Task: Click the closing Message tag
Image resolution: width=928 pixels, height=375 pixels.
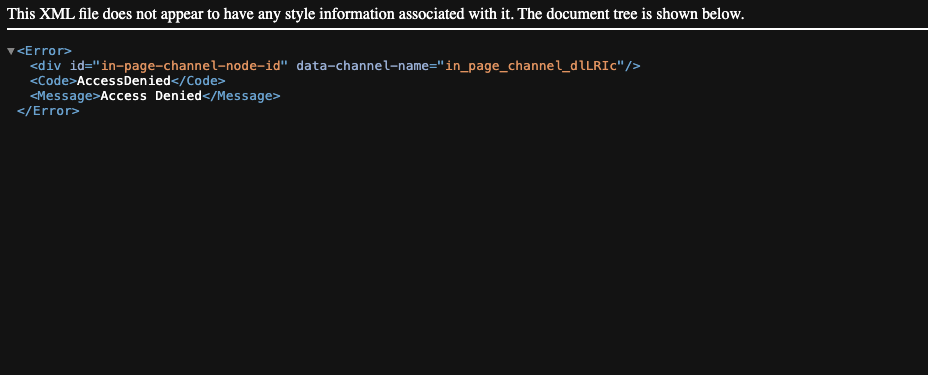Action: 241,95
